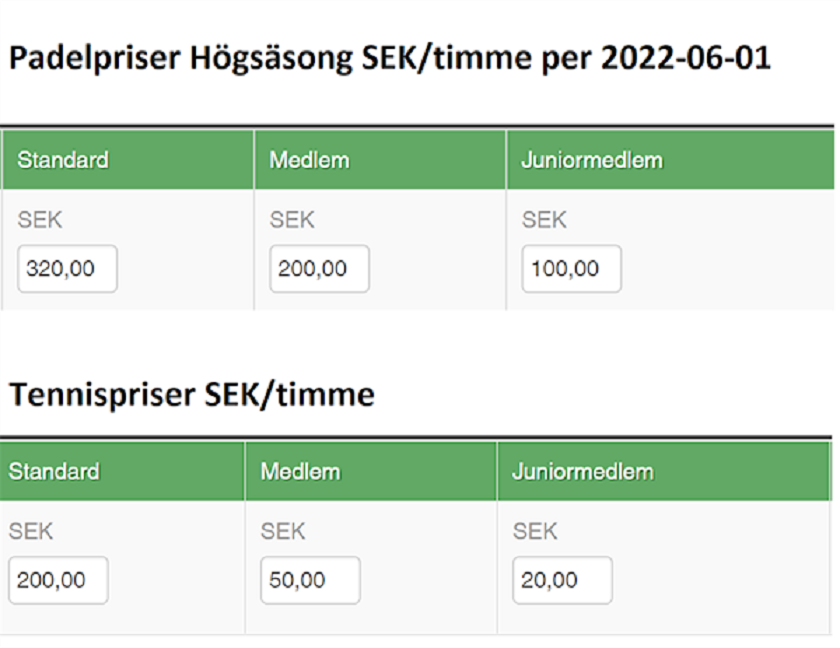840x648 pixels.
Task: Click the padel Standard price field 320,00
Action: 67,269
